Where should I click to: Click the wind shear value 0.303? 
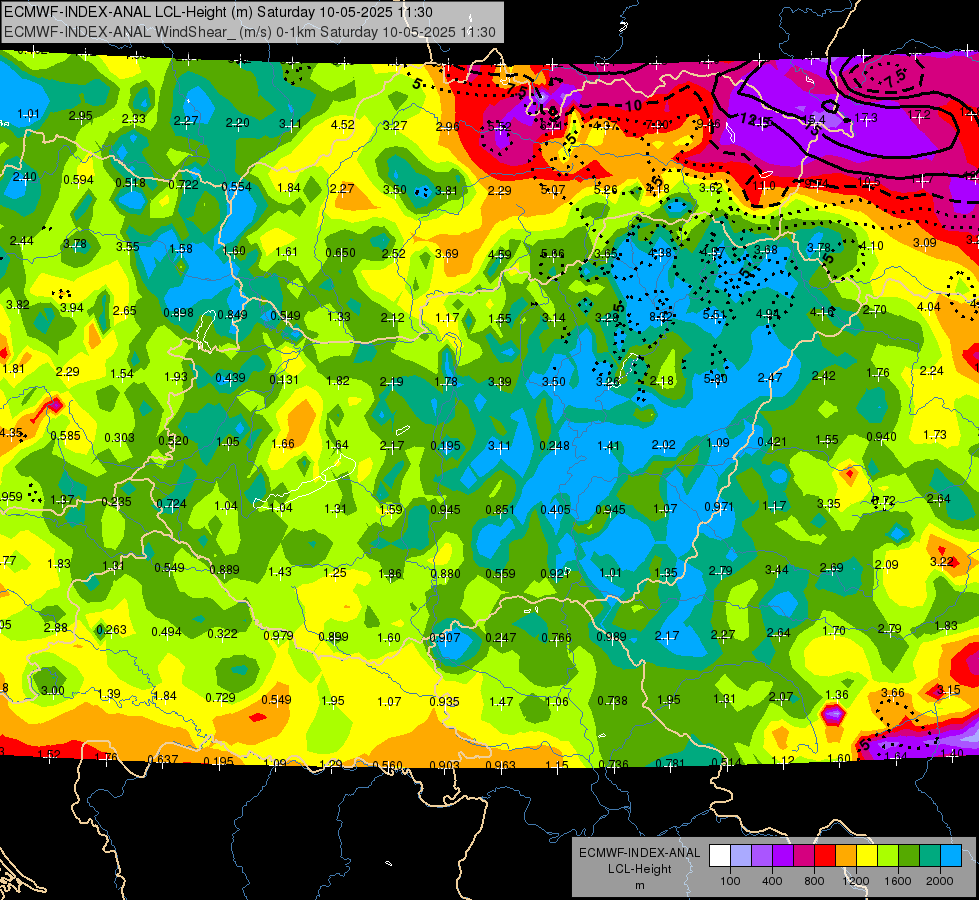(119, 438)
